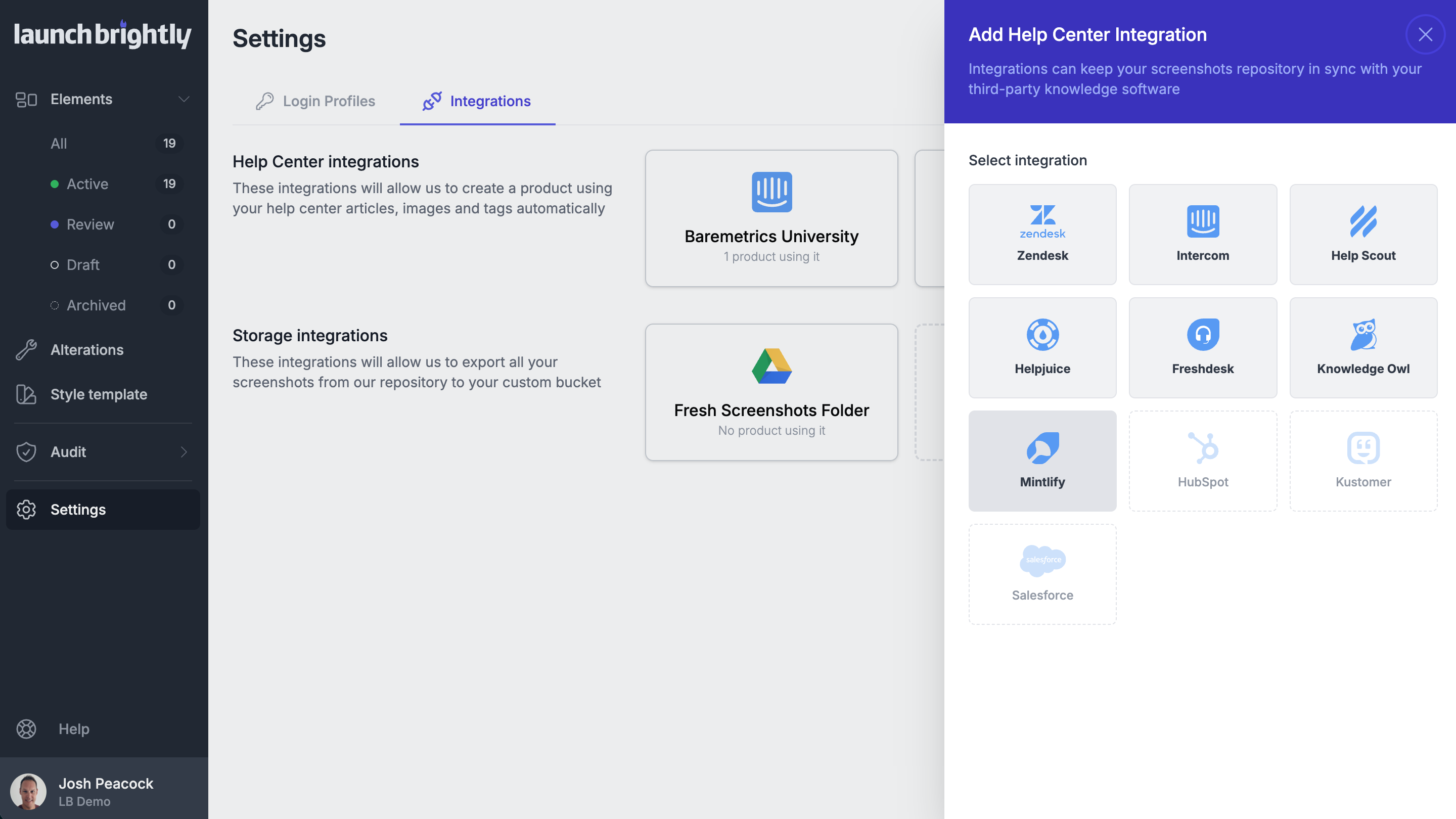Click the Zendesk logo icon
Screen dimensions: 1456x819
point(1042,221)
